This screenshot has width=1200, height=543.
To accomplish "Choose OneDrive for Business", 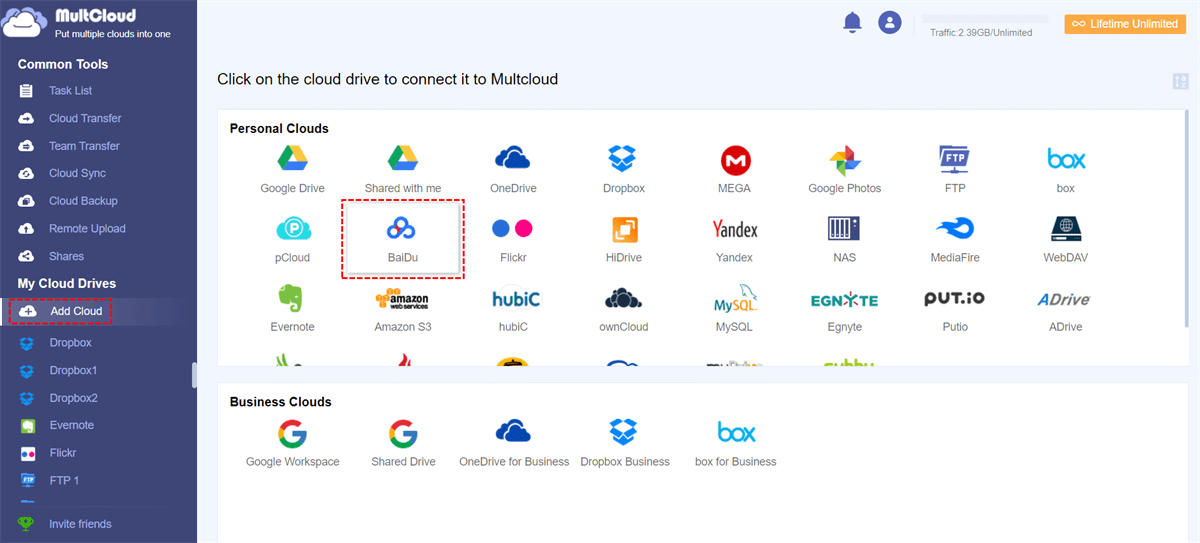I will point(513,442).
